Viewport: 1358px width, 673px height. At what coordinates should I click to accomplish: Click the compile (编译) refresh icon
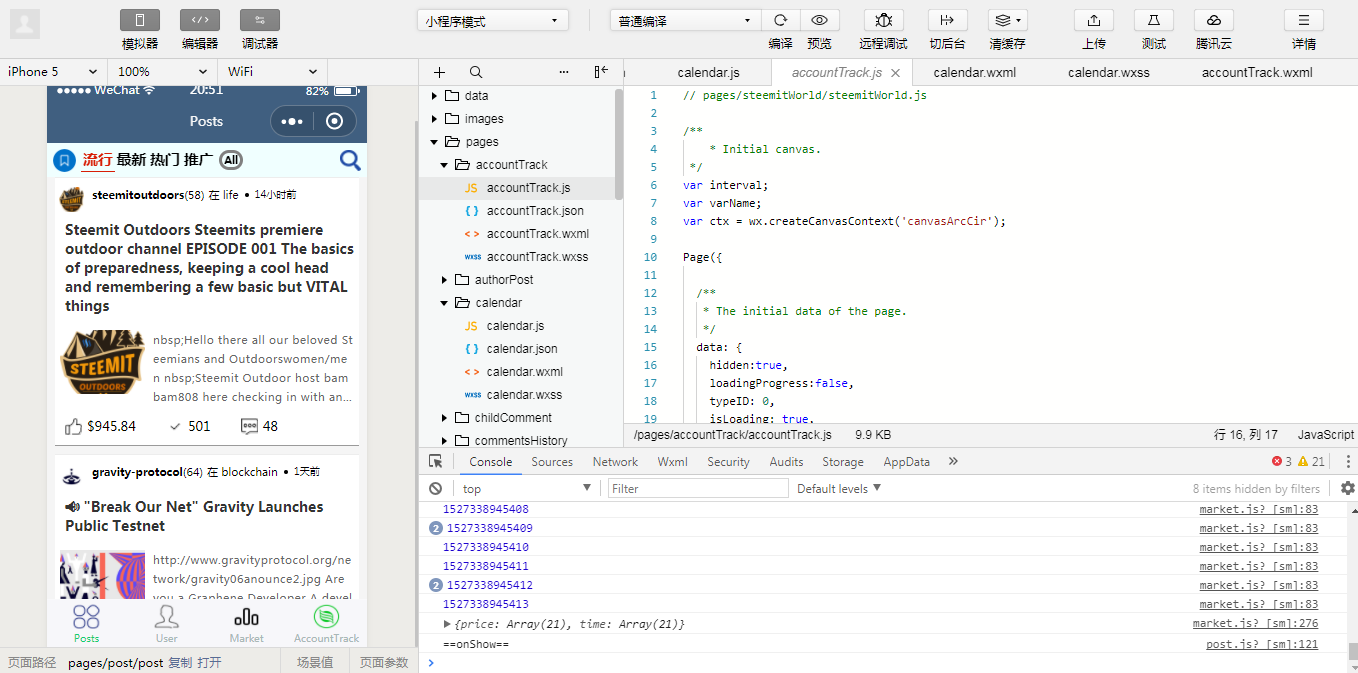pyautogui.click(x=781, y=20)
